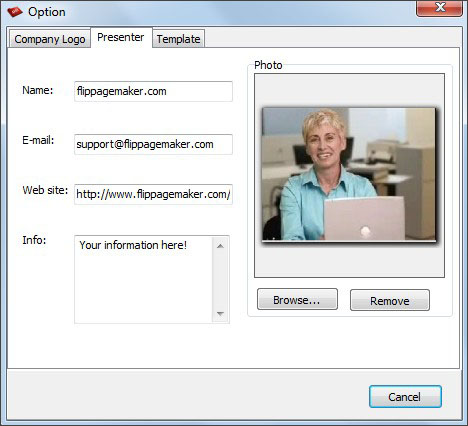Click the red app icon in title bar

(15, 12)
